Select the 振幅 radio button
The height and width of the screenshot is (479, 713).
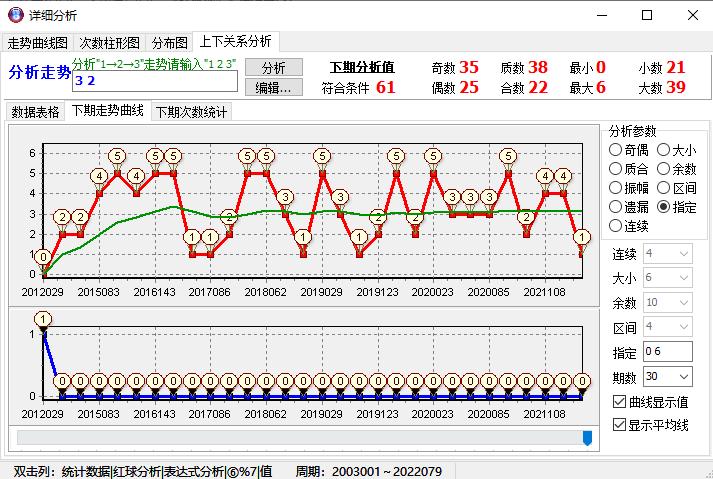629,188
